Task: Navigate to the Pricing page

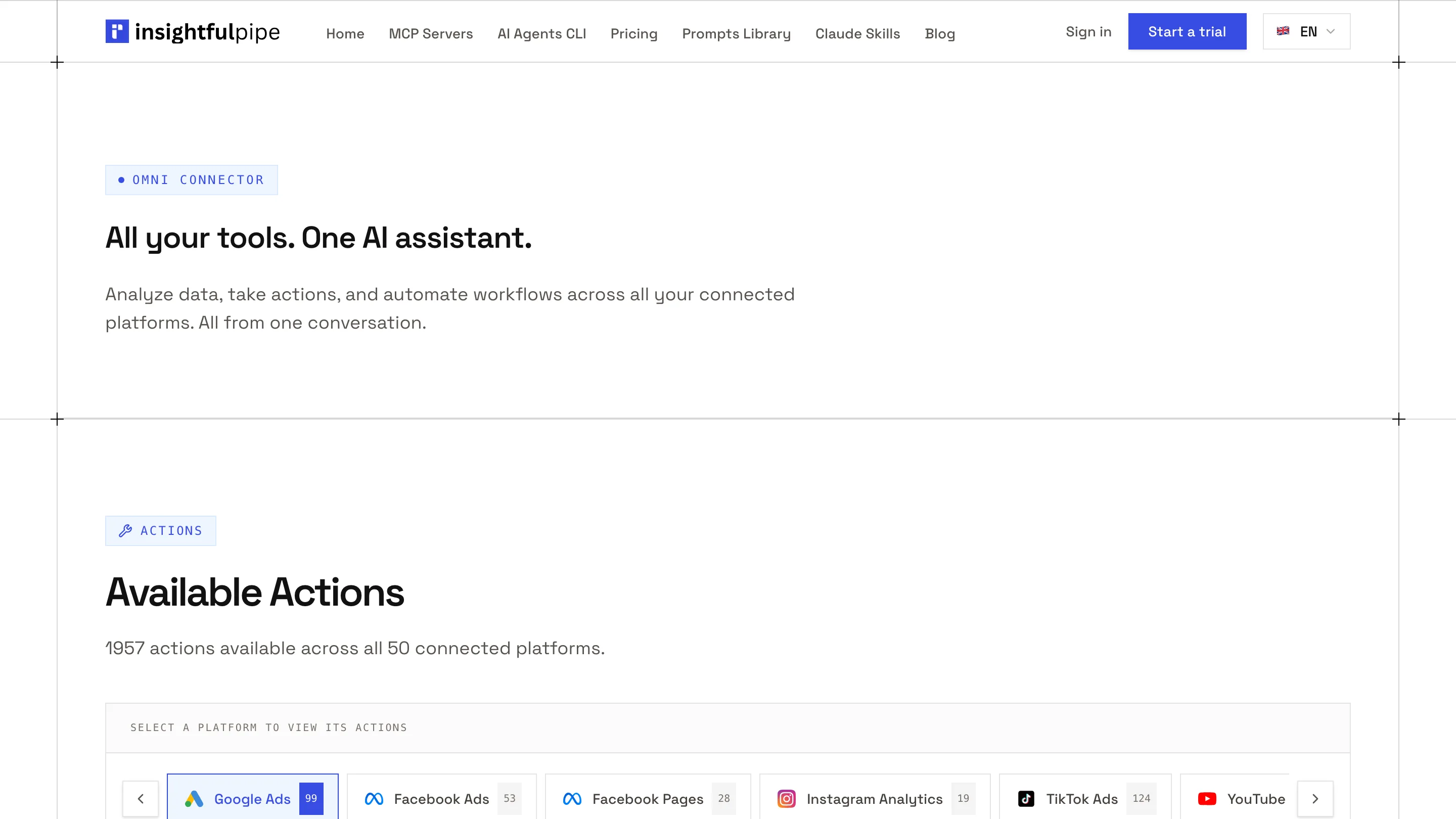Action: (633, 33)
